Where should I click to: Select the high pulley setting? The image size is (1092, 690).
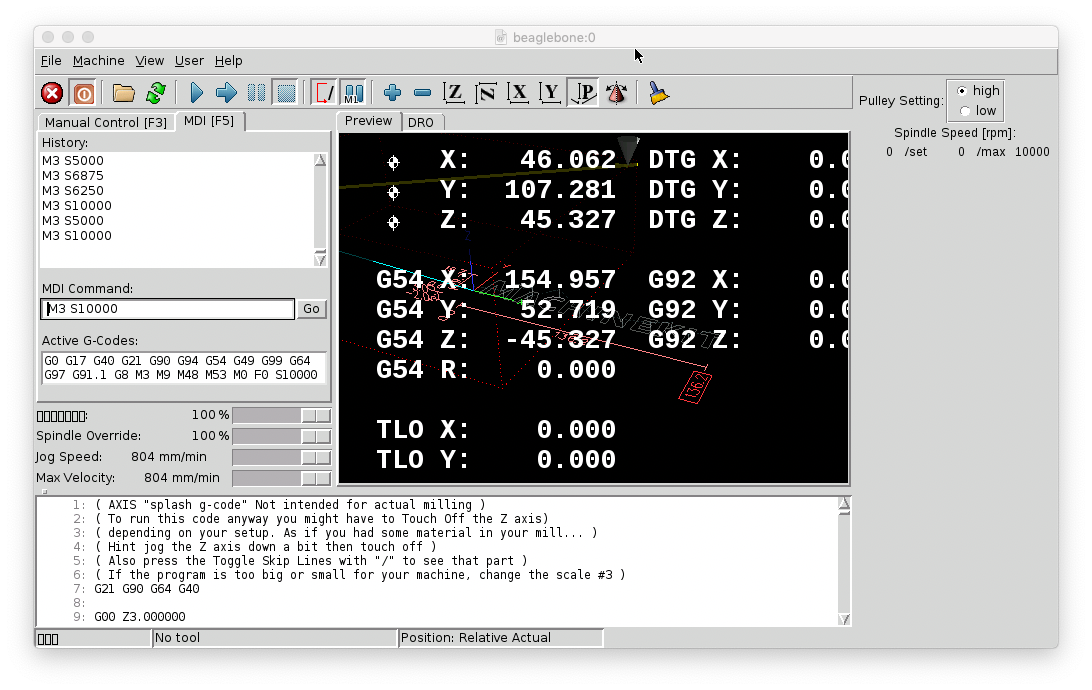coord(962,91)
